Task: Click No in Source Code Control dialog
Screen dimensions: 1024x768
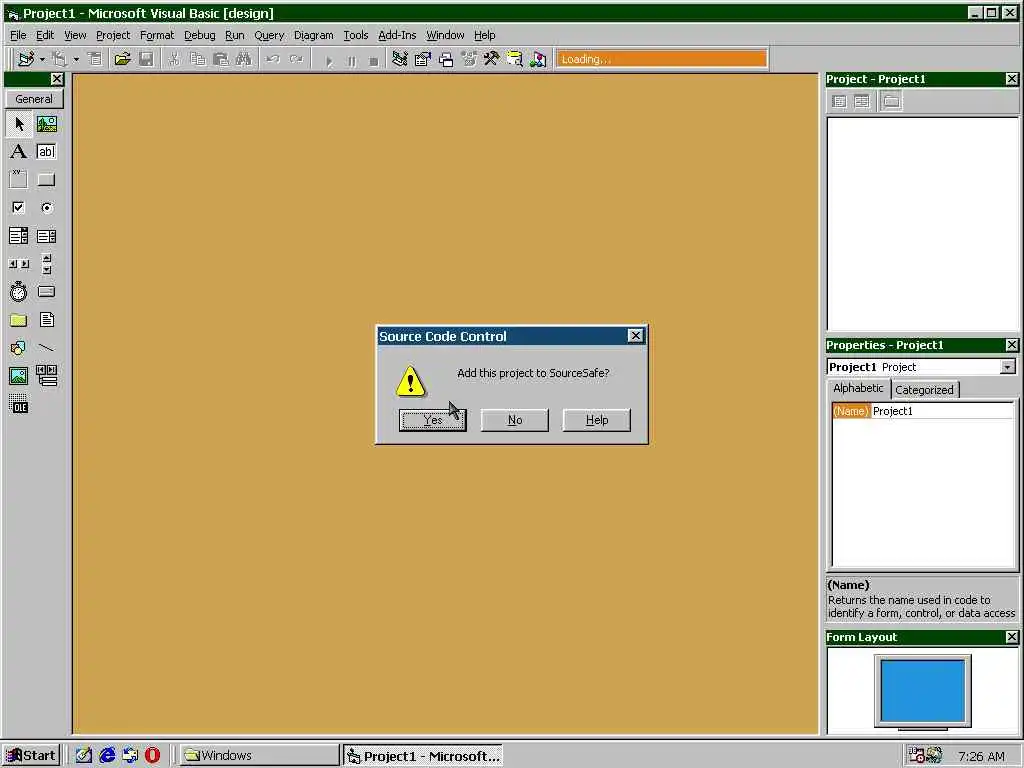Action: tap(515, 420)
